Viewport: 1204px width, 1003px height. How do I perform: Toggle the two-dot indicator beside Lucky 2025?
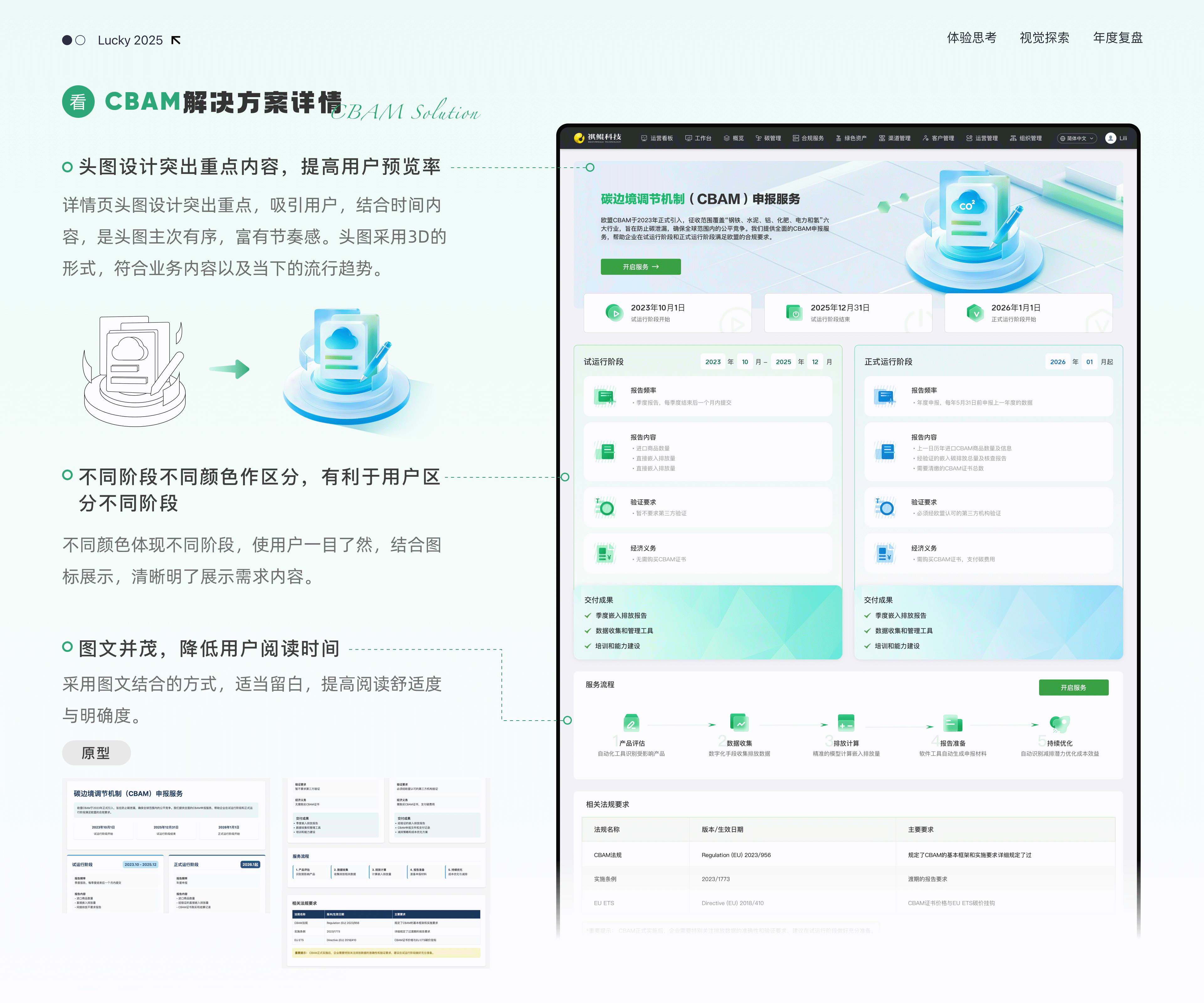tap(73, 40)
